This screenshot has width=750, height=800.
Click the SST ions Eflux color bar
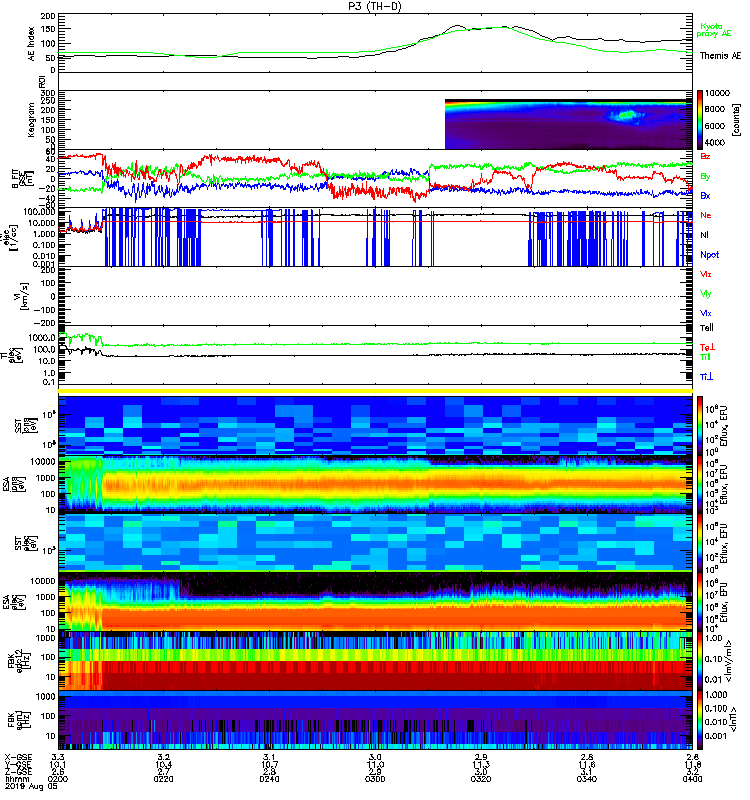(x=701, y=426)
